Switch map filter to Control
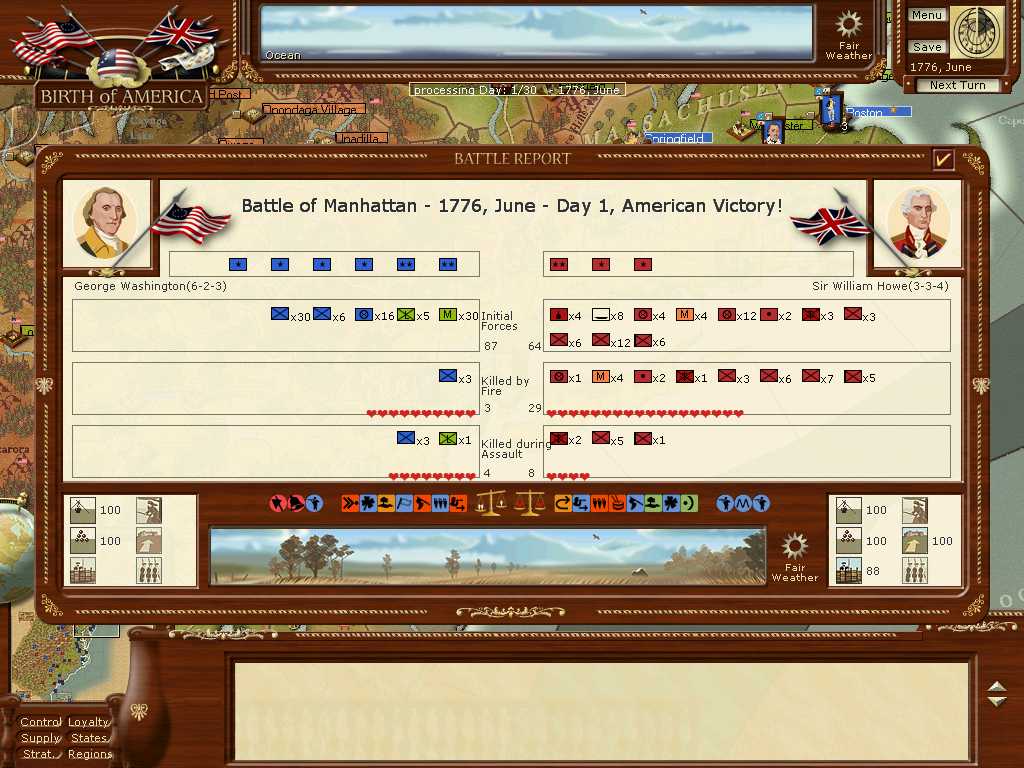1024x768 pixels. [x=41, y=722]
